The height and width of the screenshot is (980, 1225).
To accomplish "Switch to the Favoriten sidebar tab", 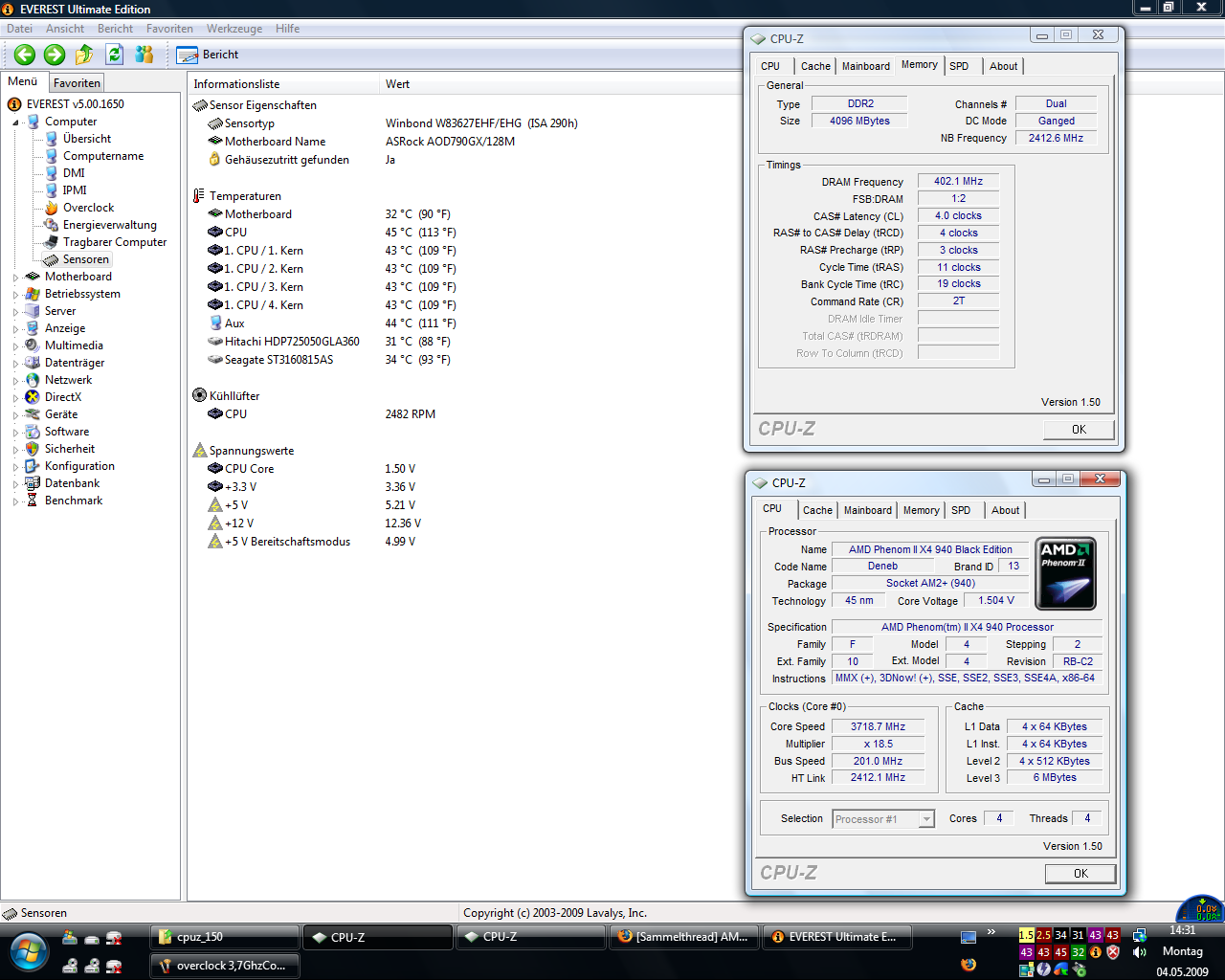I will coord(77,83).
